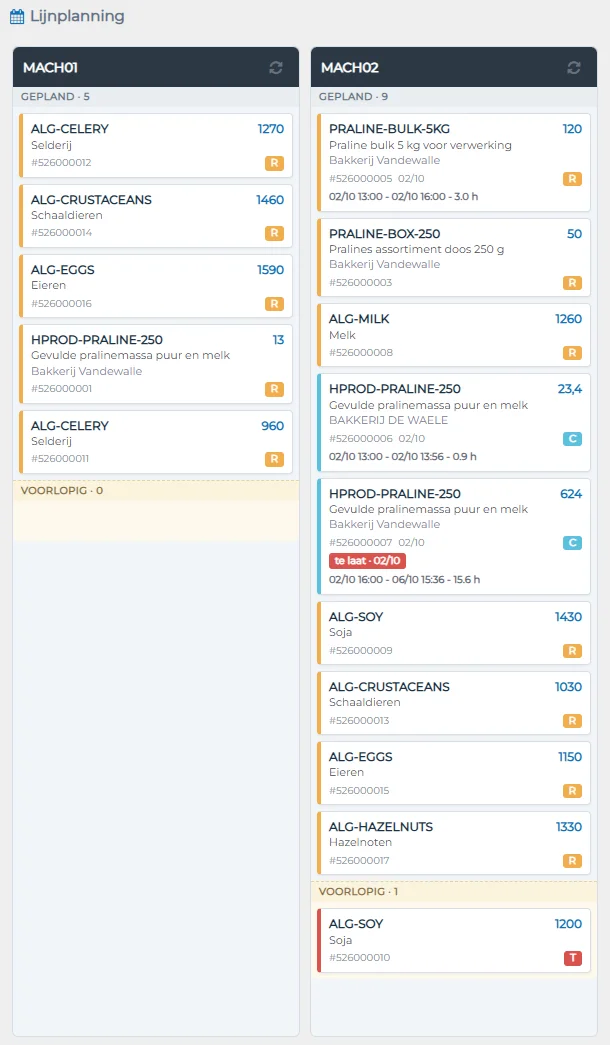Open the ALG-CELERY card with quantity 1270
Screen dimensions: 610x1045
[x=156, y=145]
